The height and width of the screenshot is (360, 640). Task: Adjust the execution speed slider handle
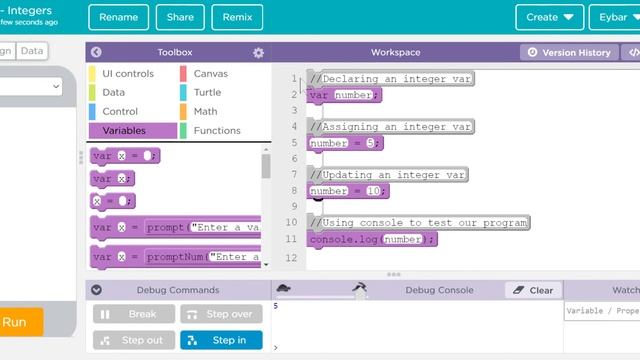[x=360, y=295]
